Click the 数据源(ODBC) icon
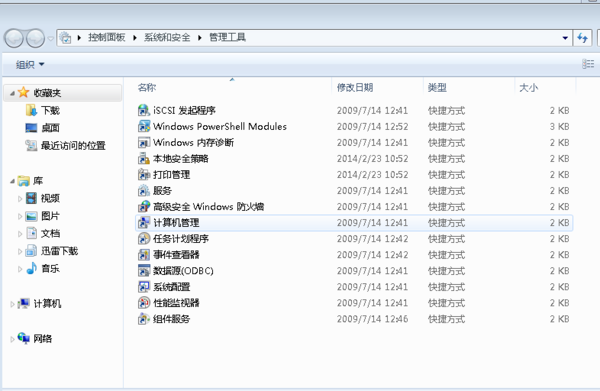Viewport: 600px width, 391px height. click(x=143, y=271)
